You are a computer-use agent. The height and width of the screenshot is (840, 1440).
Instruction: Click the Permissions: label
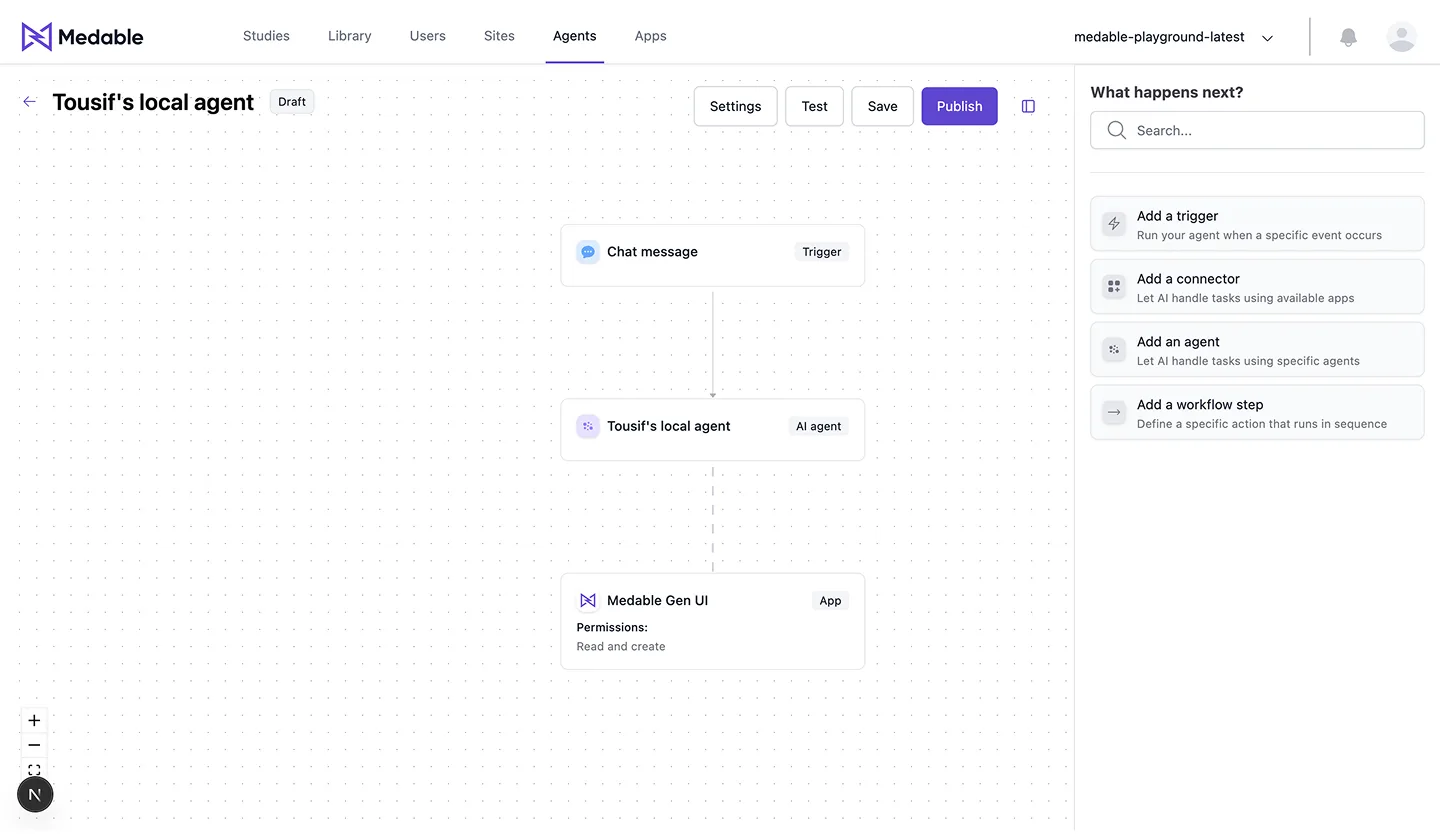612,628
